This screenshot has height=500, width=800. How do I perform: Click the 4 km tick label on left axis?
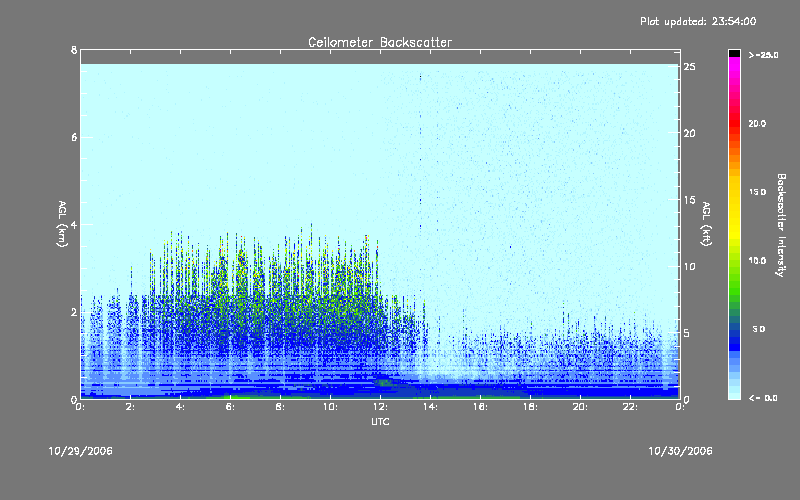74,224
